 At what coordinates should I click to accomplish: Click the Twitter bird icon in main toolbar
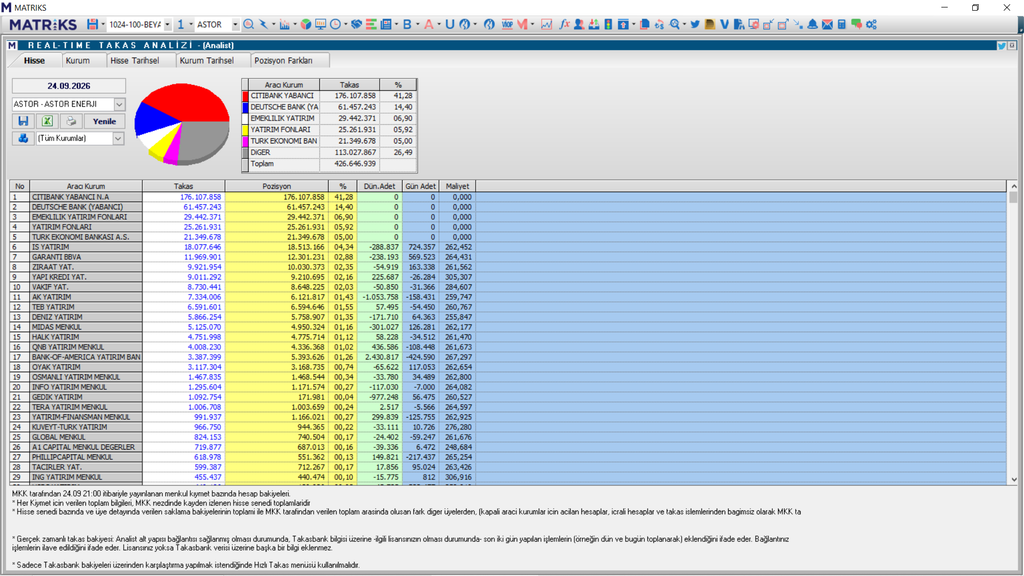click(x=695, y=24)
